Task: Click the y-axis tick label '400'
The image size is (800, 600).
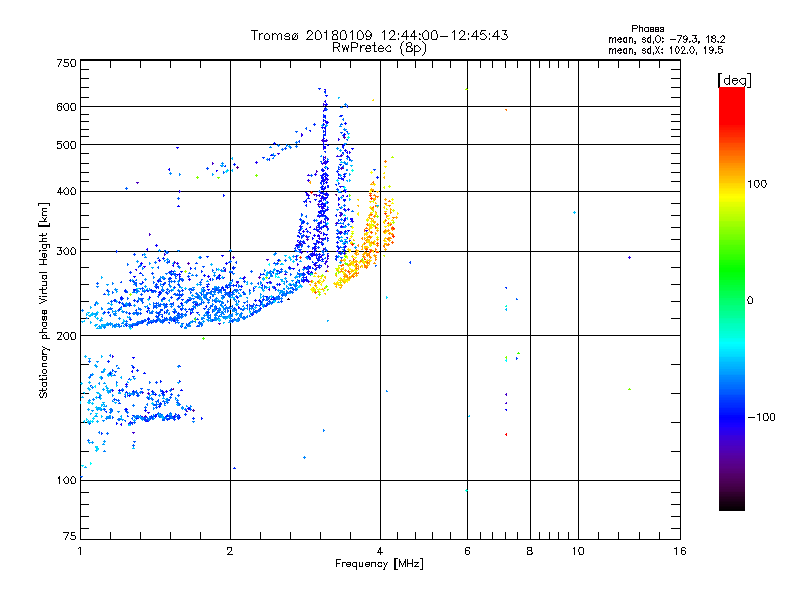Action: 66,191
